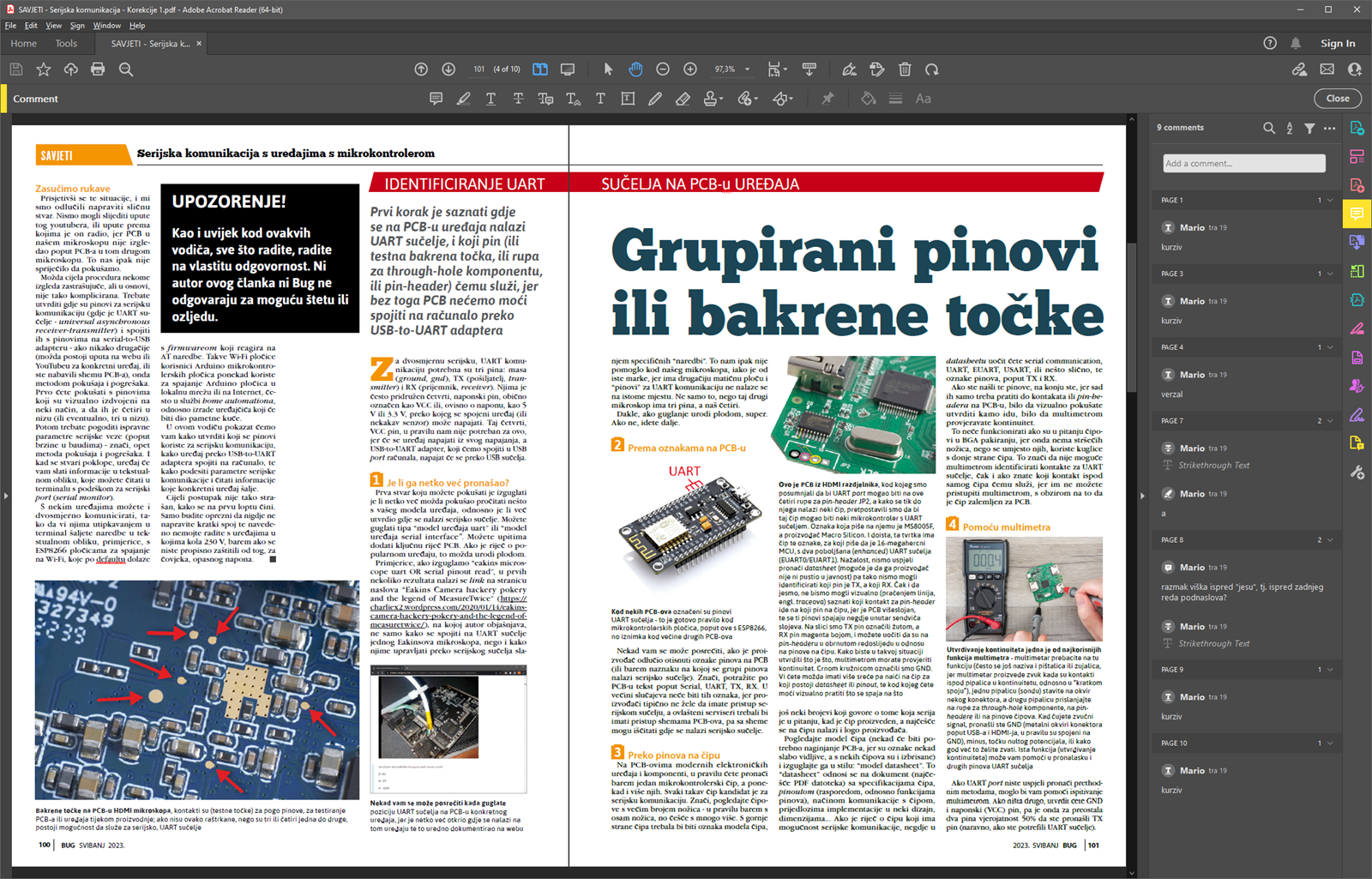Open the Fill & Sign tool in sidebar
The width and height of the screenshot is (1372, 879).
[x=1357, y=415]
